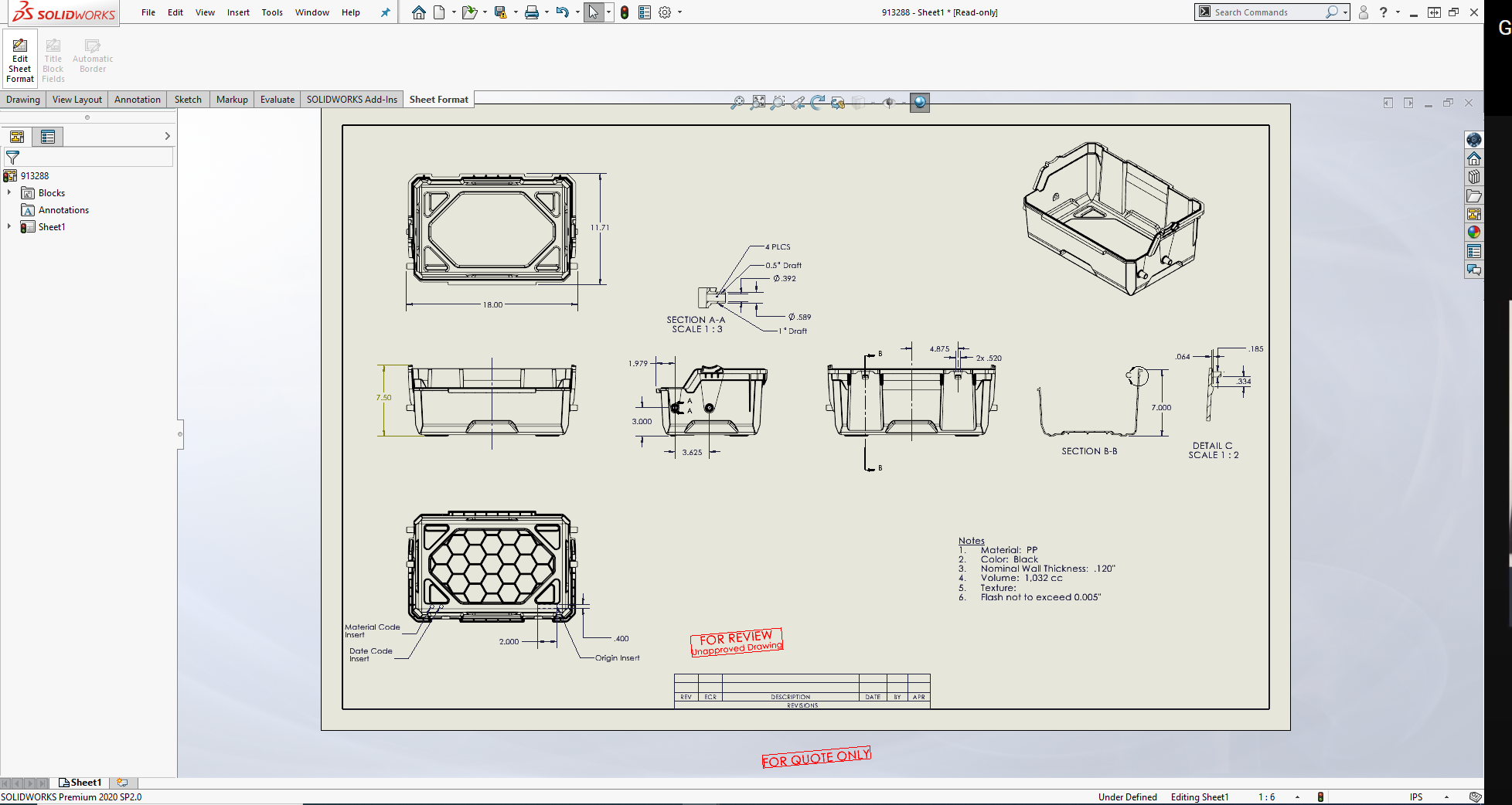
Task: Click the Add Sheet icon at bottom
Action: coord(122,783)
